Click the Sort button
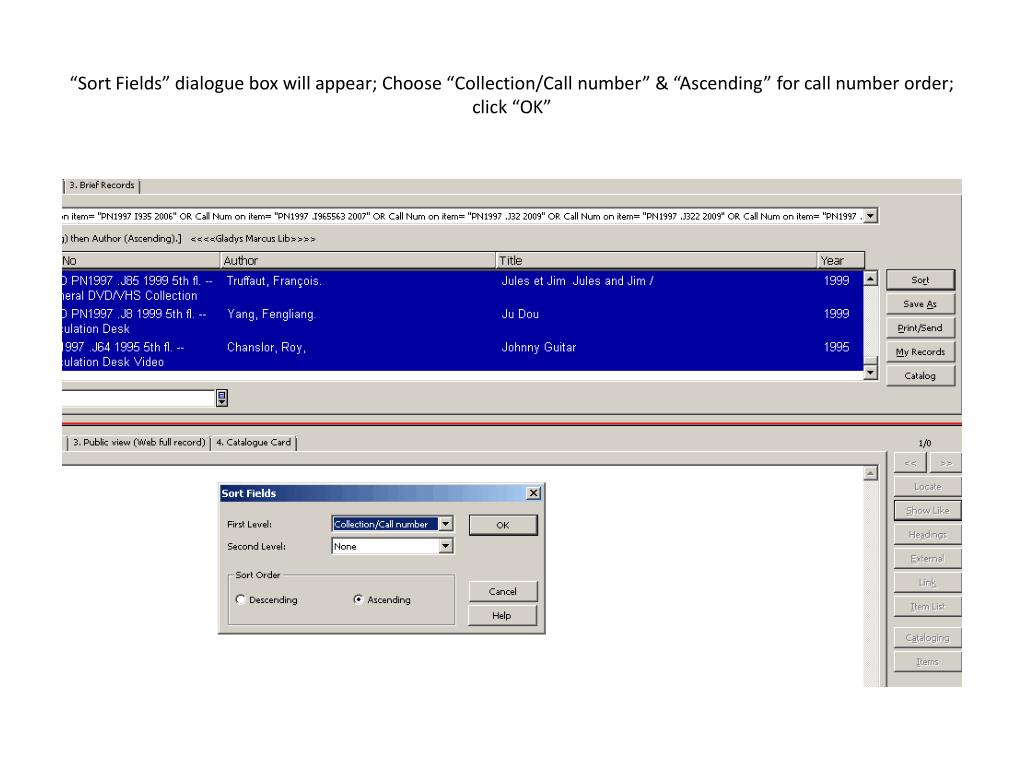The width and height of the screenshot is (1024, 768). click(920, 280)
